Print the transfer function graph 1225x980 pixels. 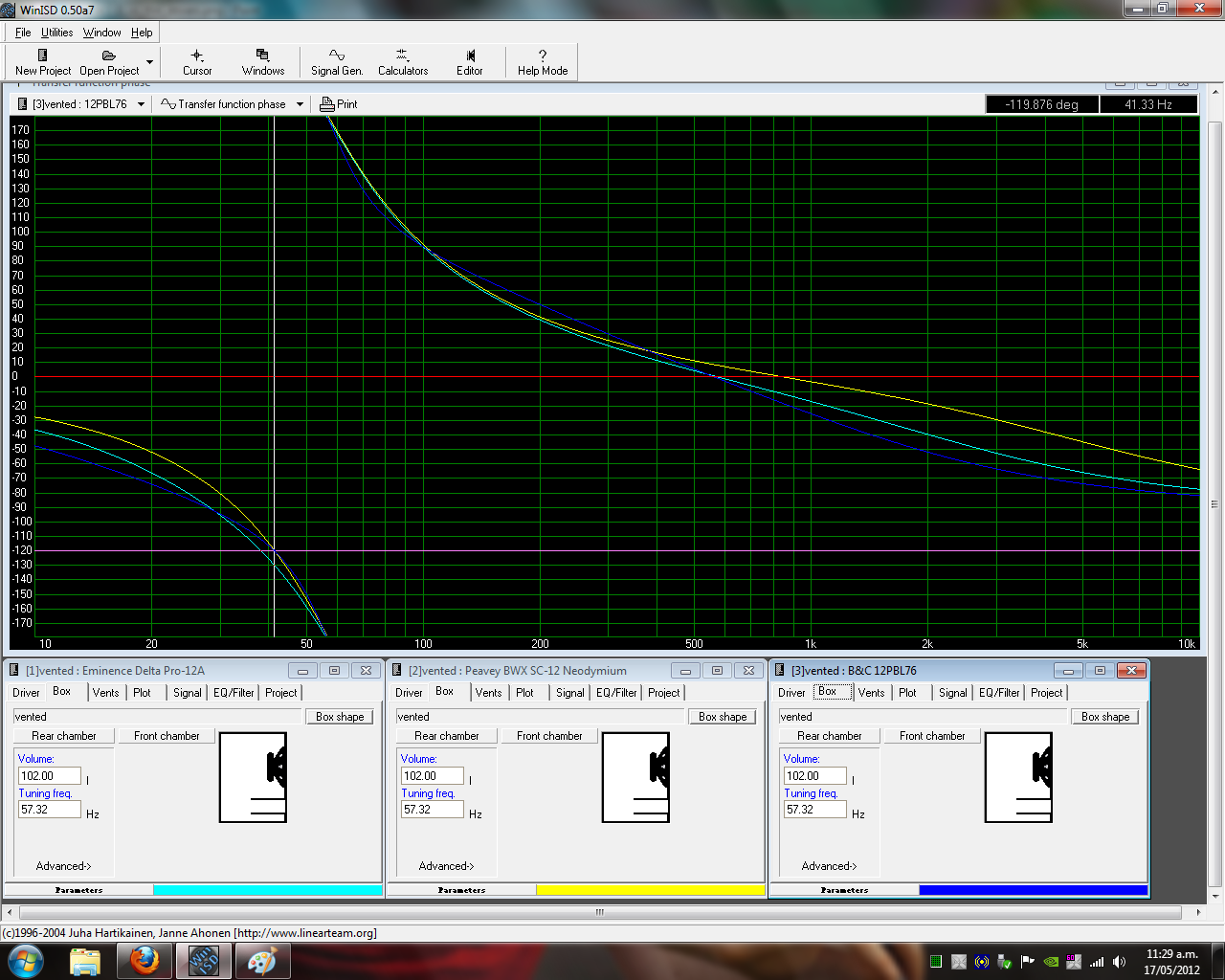point(339,104)
